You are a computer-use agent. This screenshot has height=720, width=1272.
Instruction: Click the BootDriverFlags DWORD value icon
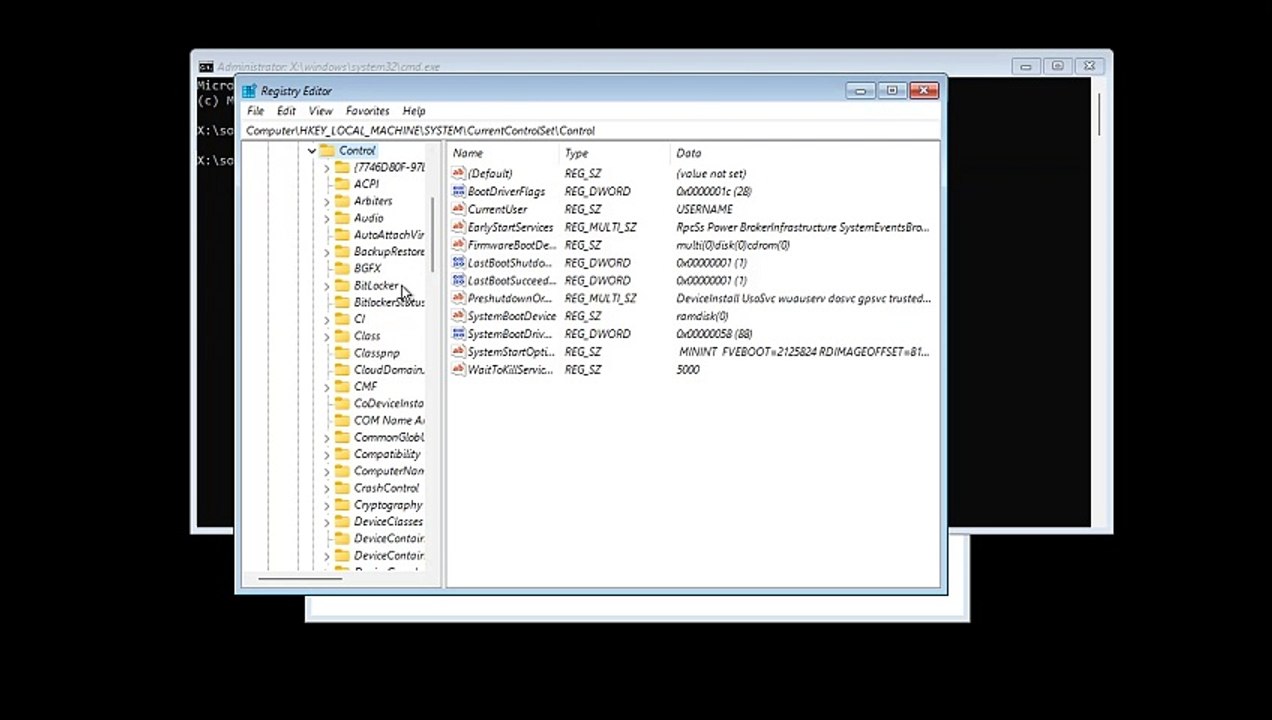459,191
